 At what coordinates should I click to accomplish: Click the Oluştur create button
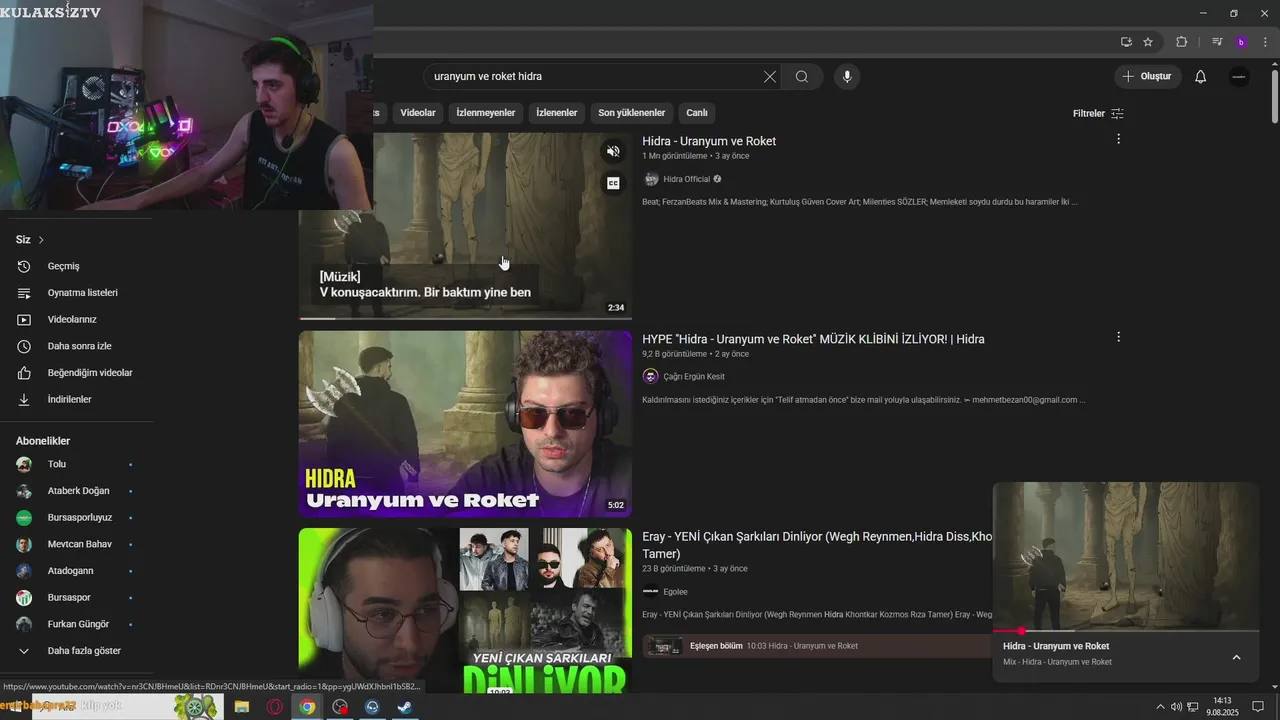tap(1148, 77)
